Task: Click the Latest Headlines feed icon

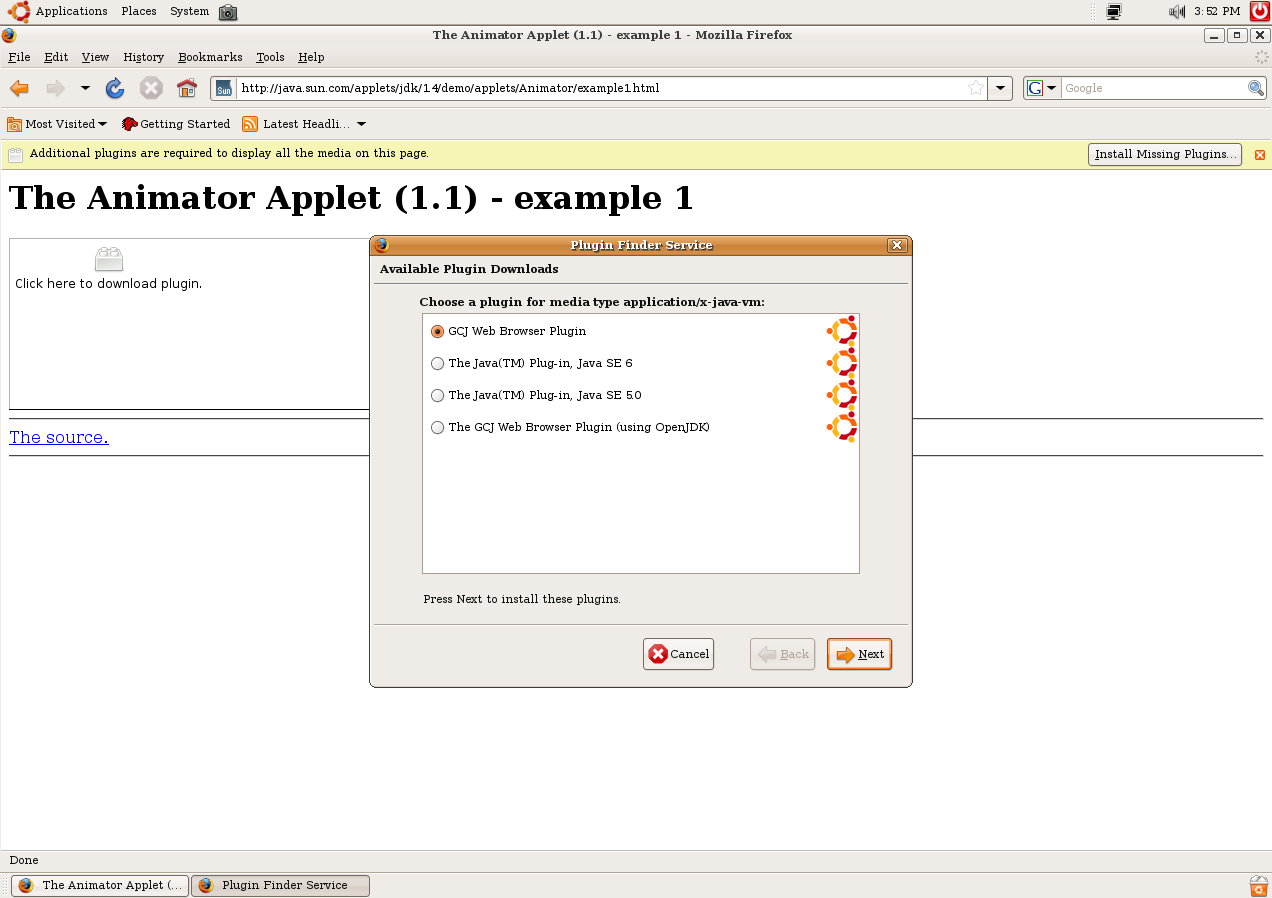Action: tap(250, 124)
